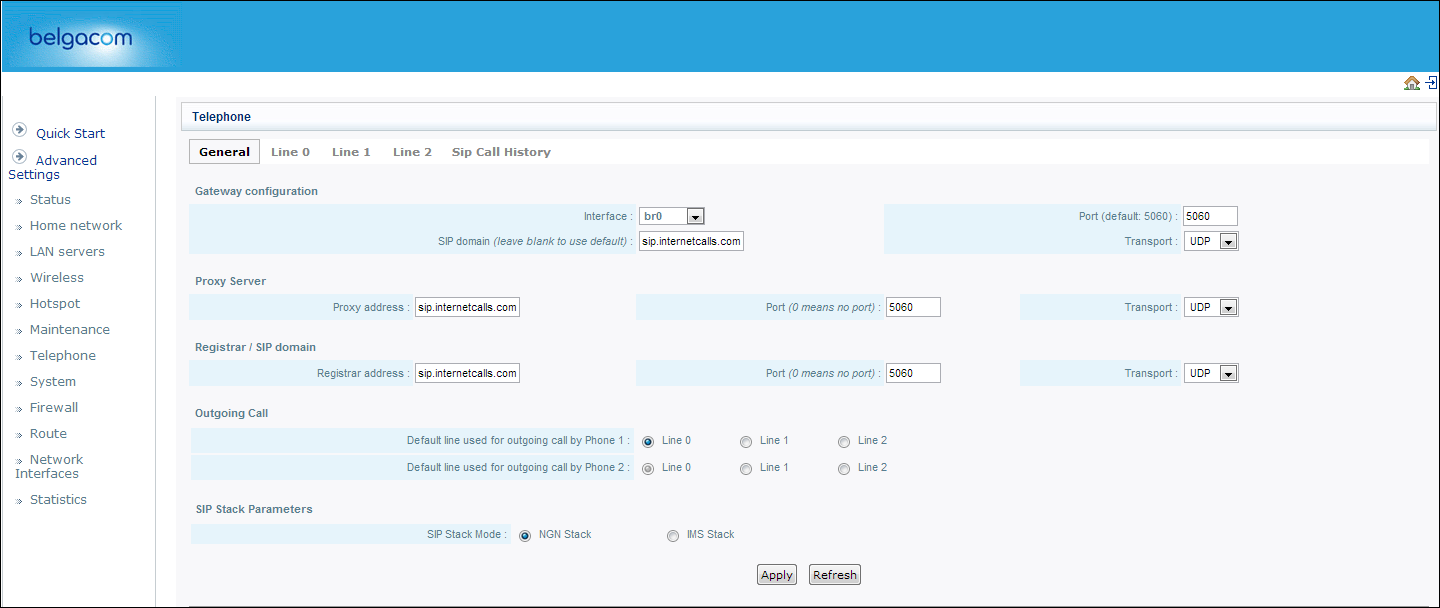Screen dimensions: 1440x608
Task: Open the Sip Call History tab
Action: click(x=501, y=152)
